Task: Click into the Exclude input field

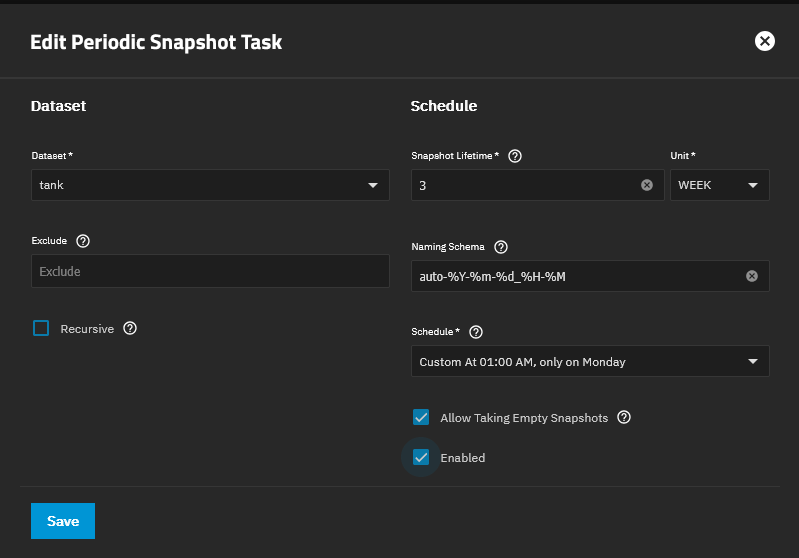Action: click(210, 271)
